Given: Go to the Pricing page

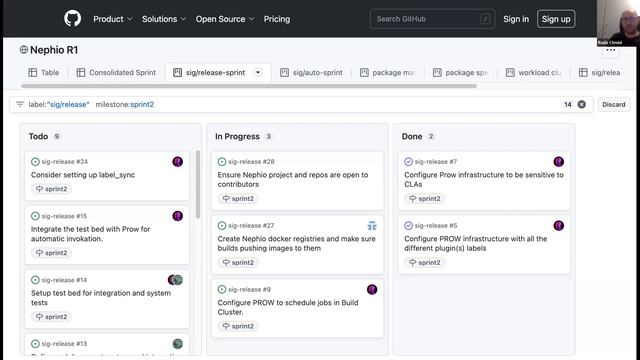Looking at the screenshot, I should (277, 19).
